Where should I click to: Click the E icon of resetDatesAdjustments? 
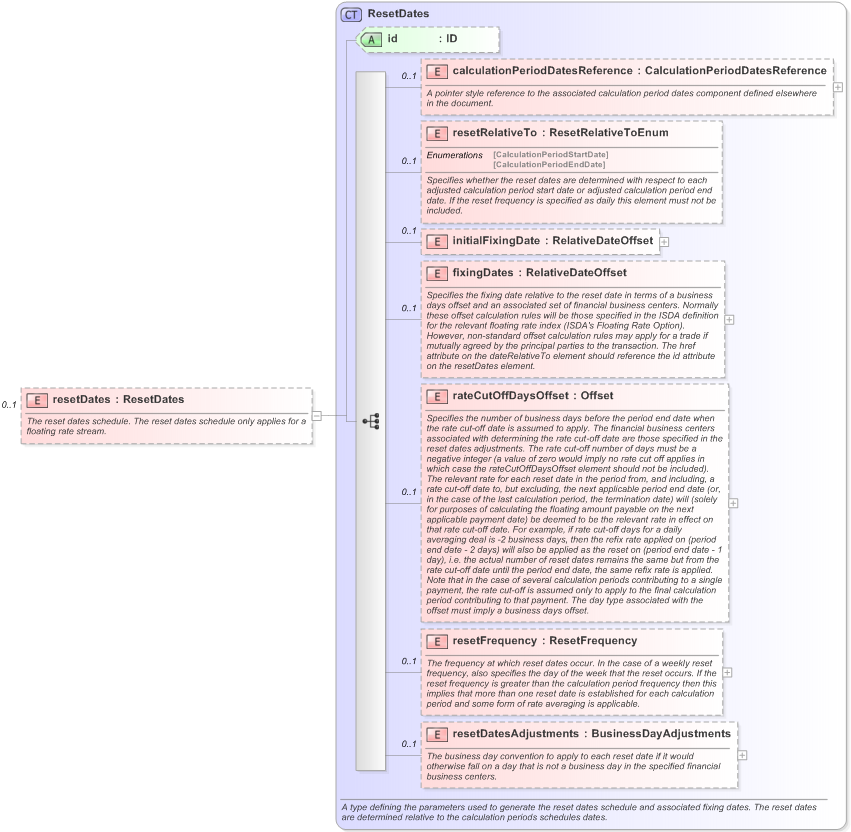click(x=437, y=735)
